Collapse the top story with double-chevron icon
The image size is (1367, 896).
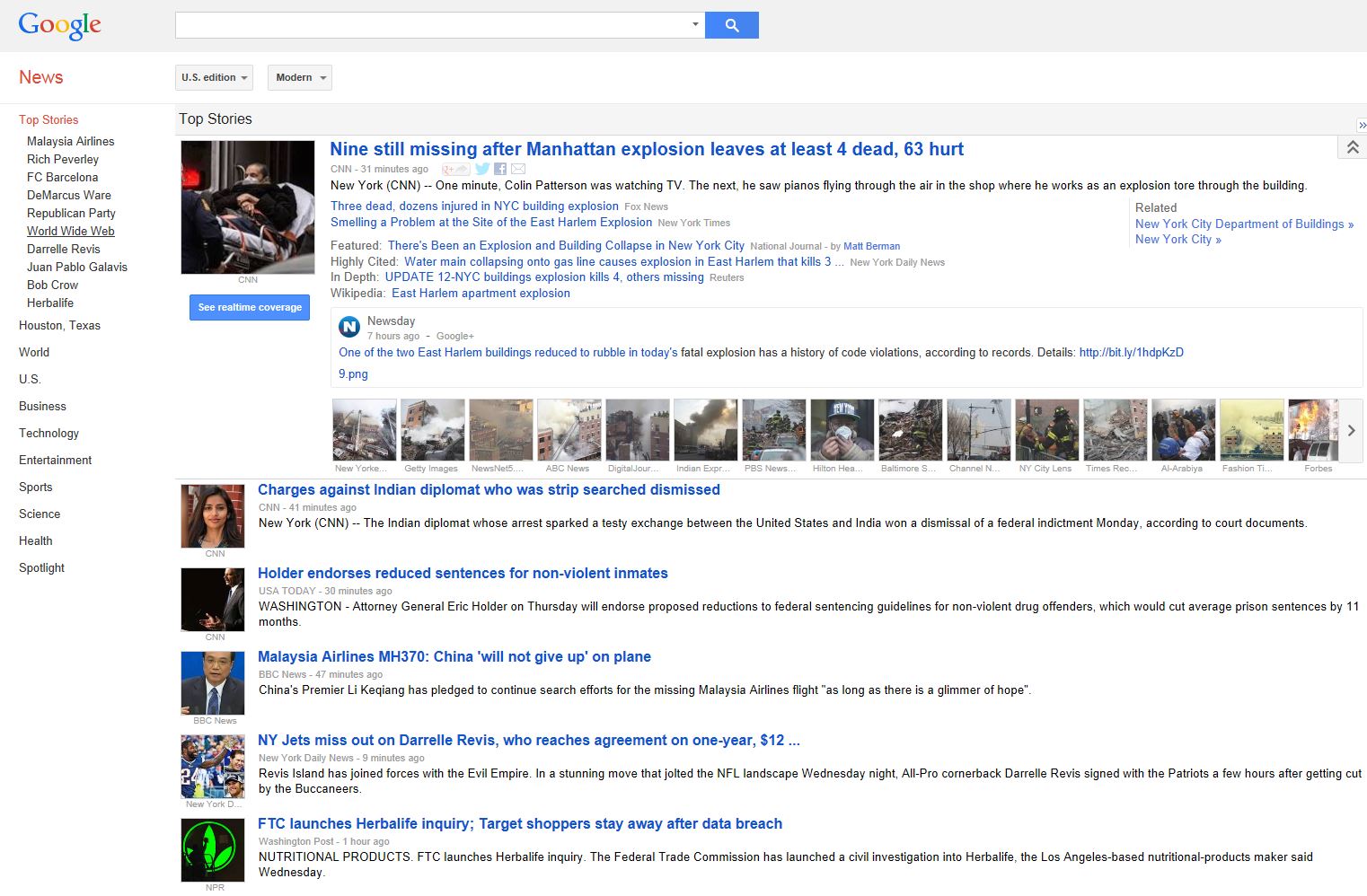[1352, 147]
